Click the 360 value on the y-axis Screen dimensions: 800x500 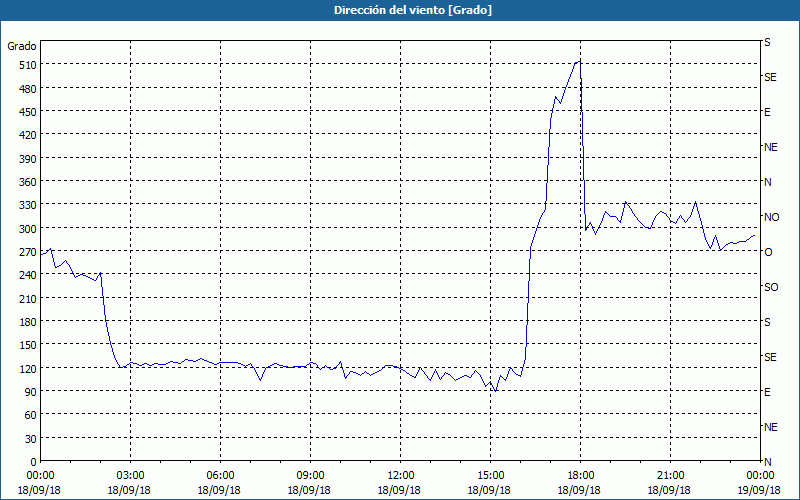tap(28, 182)
